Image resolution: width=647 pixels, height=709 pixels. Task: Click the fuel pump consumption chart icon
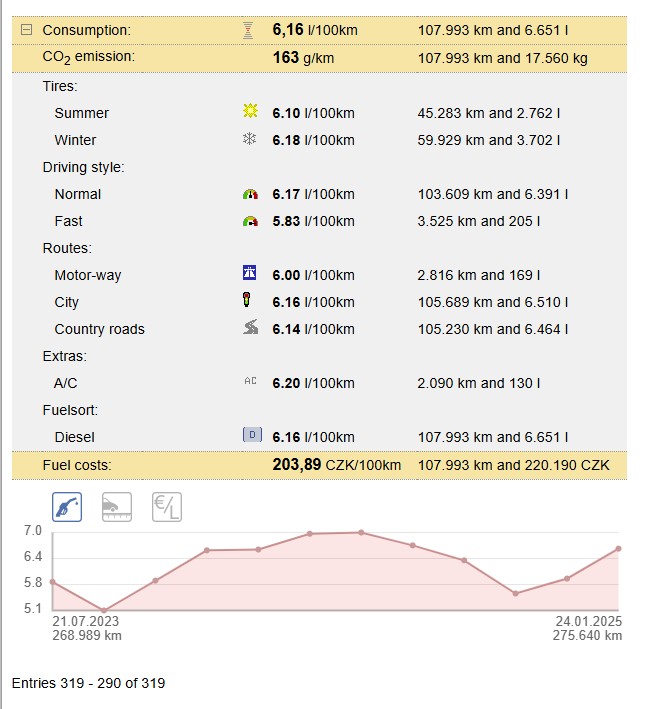tap(66, 507)
